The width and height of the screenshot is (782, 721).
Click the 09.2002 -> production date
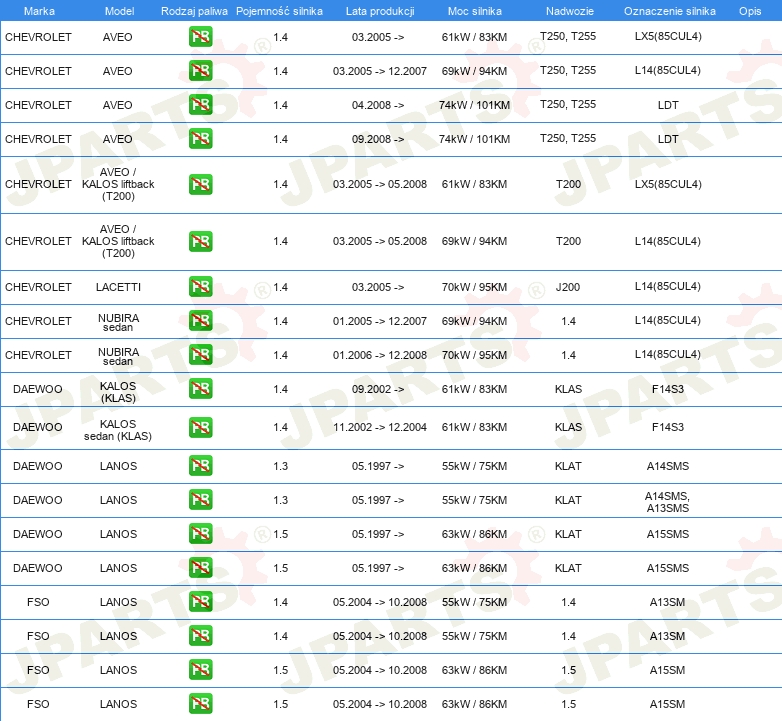pyautogui.click(x=378, y=389)
